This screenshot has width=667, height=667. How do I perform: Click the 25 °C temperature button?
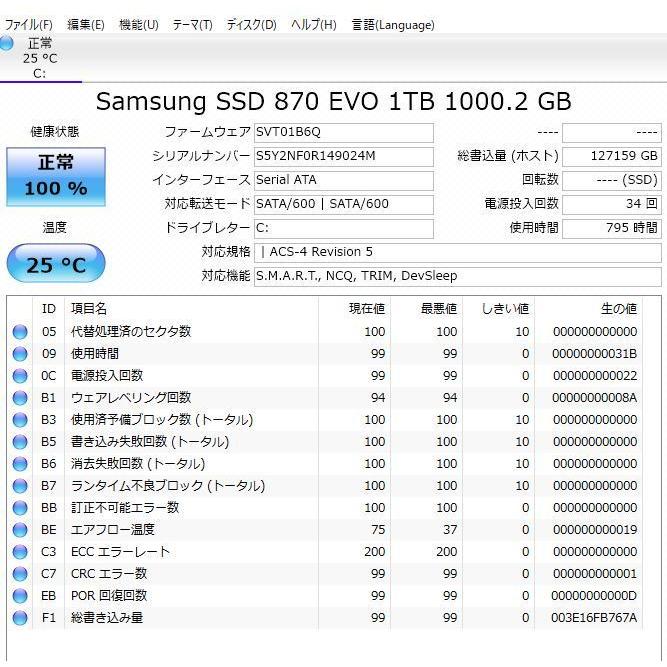[x=56, y=264]
